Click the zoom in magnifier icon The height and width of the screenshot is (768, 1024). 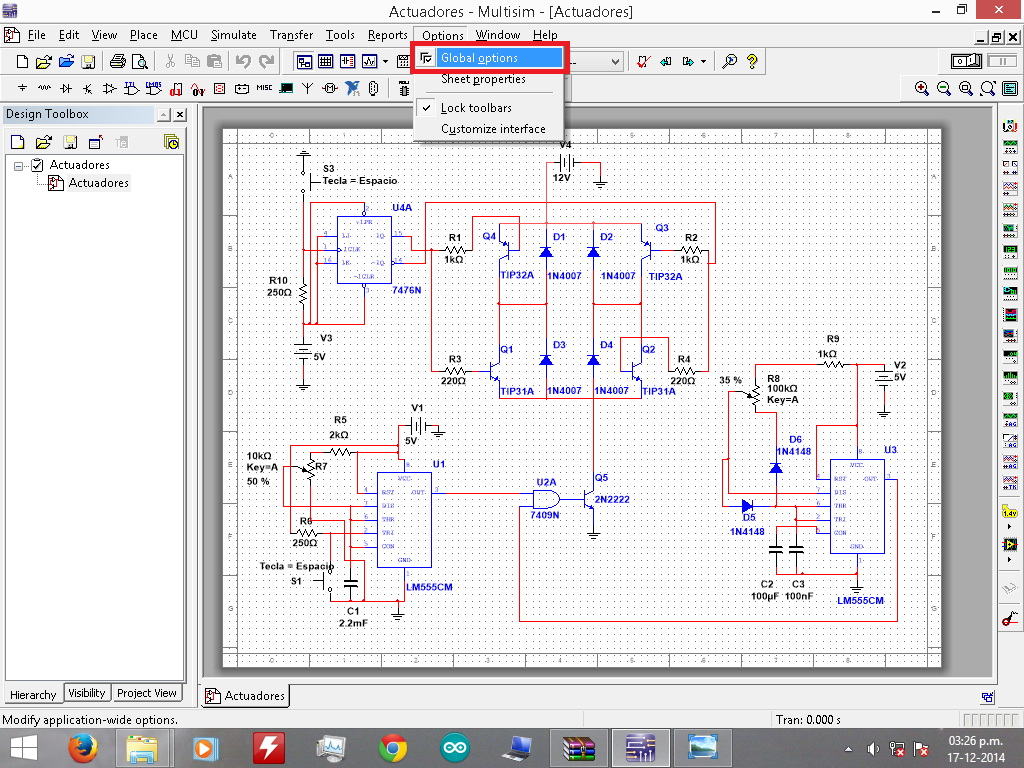click(922, 88)
